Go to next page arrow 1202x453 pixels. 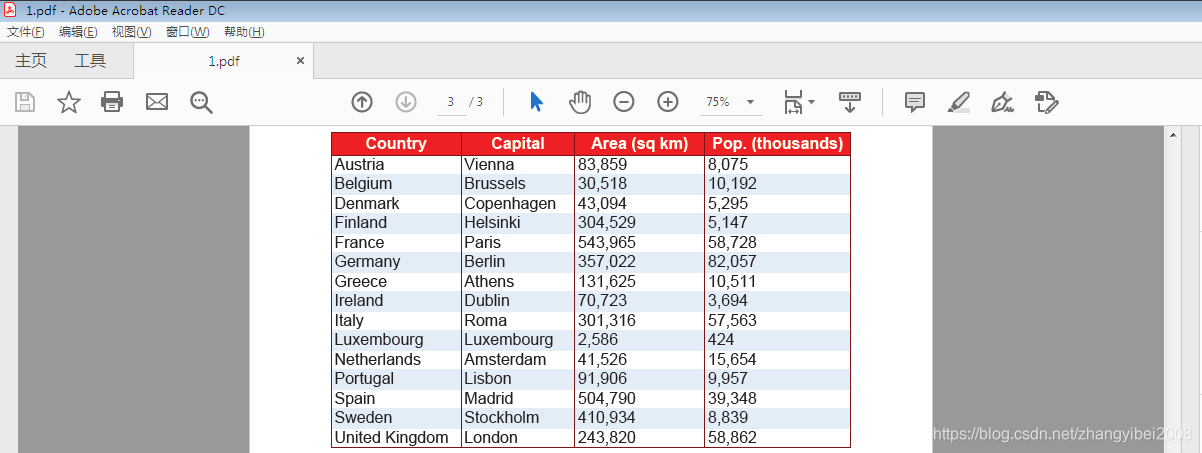click(406, 102)
